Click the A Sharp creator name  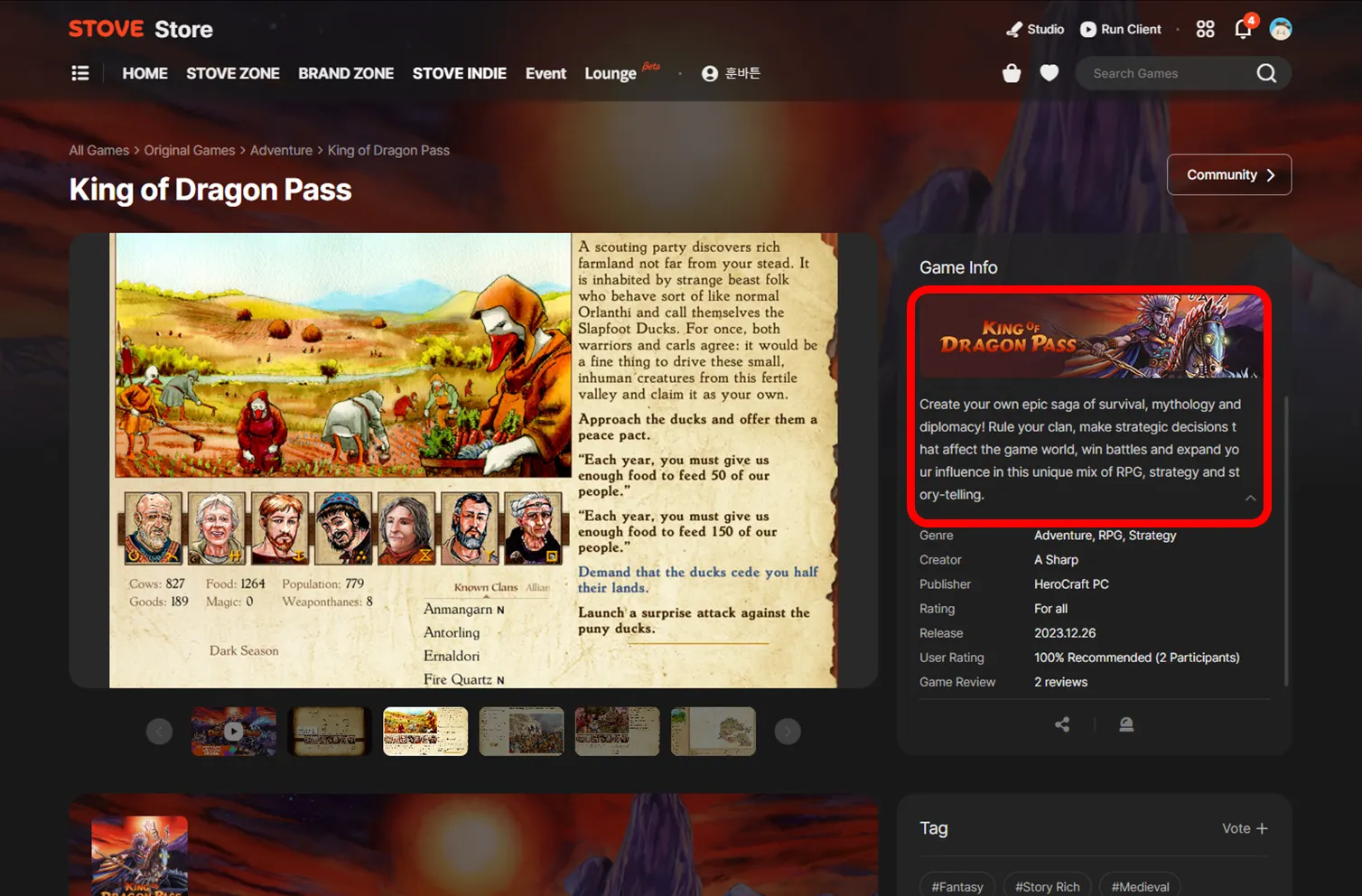(1056, 560)
